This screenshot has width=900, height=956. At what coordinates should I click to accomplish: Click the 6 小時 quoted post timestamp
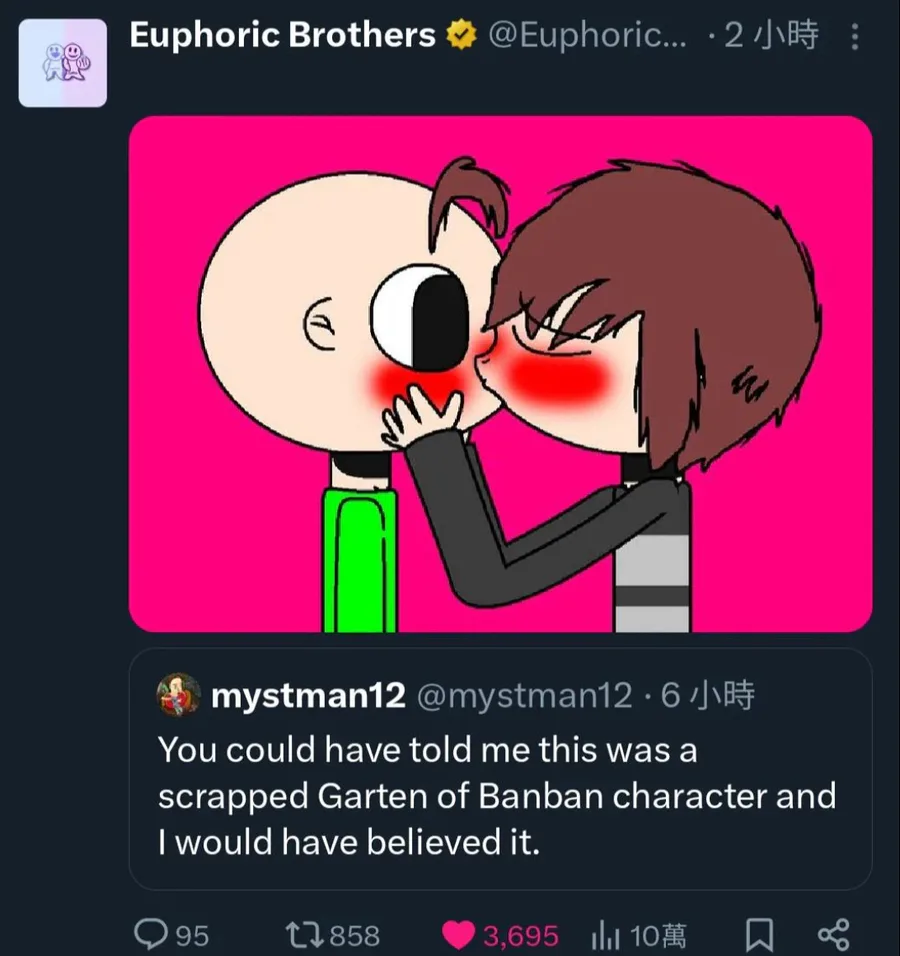click(x=708, y=696)
